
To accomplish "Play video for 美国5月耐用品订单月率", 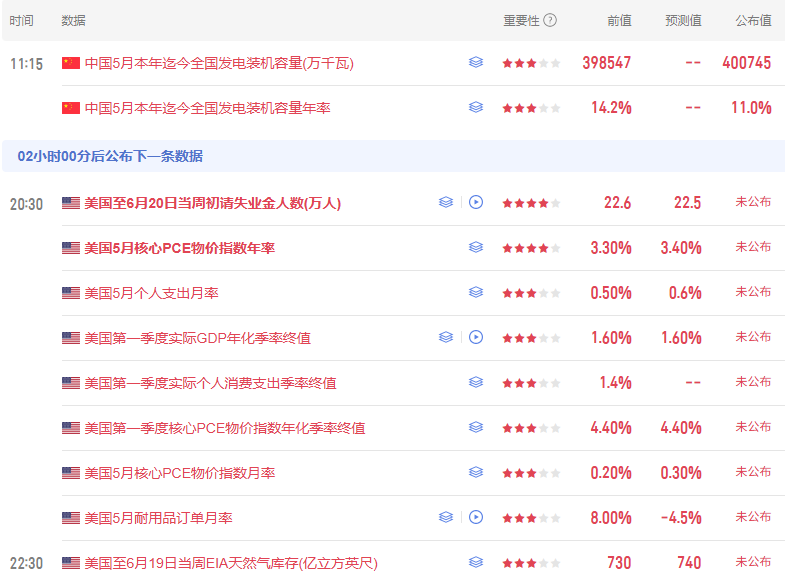I will [x=476, y=517].
